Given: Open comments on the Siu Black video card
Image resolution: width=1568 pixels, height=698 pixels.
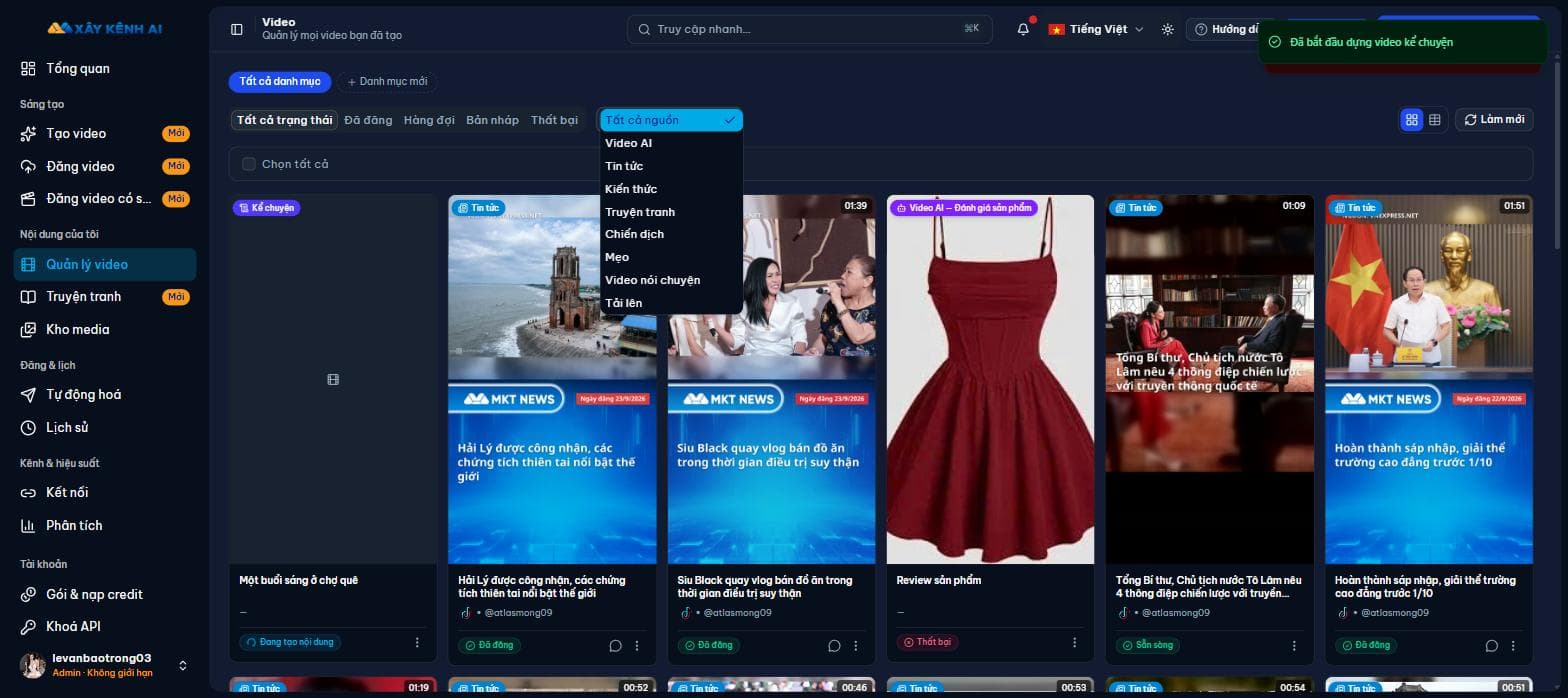Looking at the screenshot, I should click(x=834, y=645).
